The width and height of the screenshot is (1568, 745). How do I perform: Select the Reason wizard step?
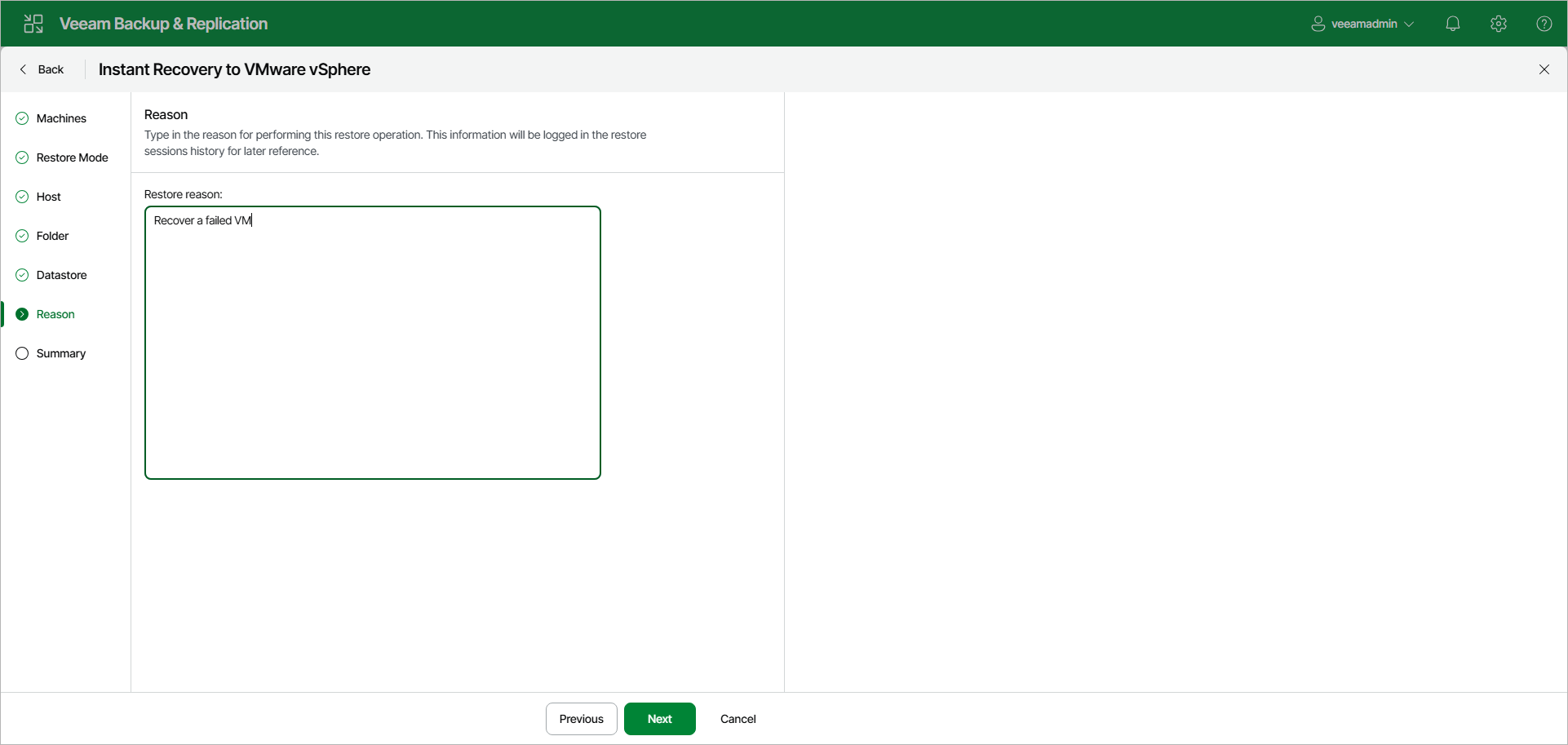[55, 314]
